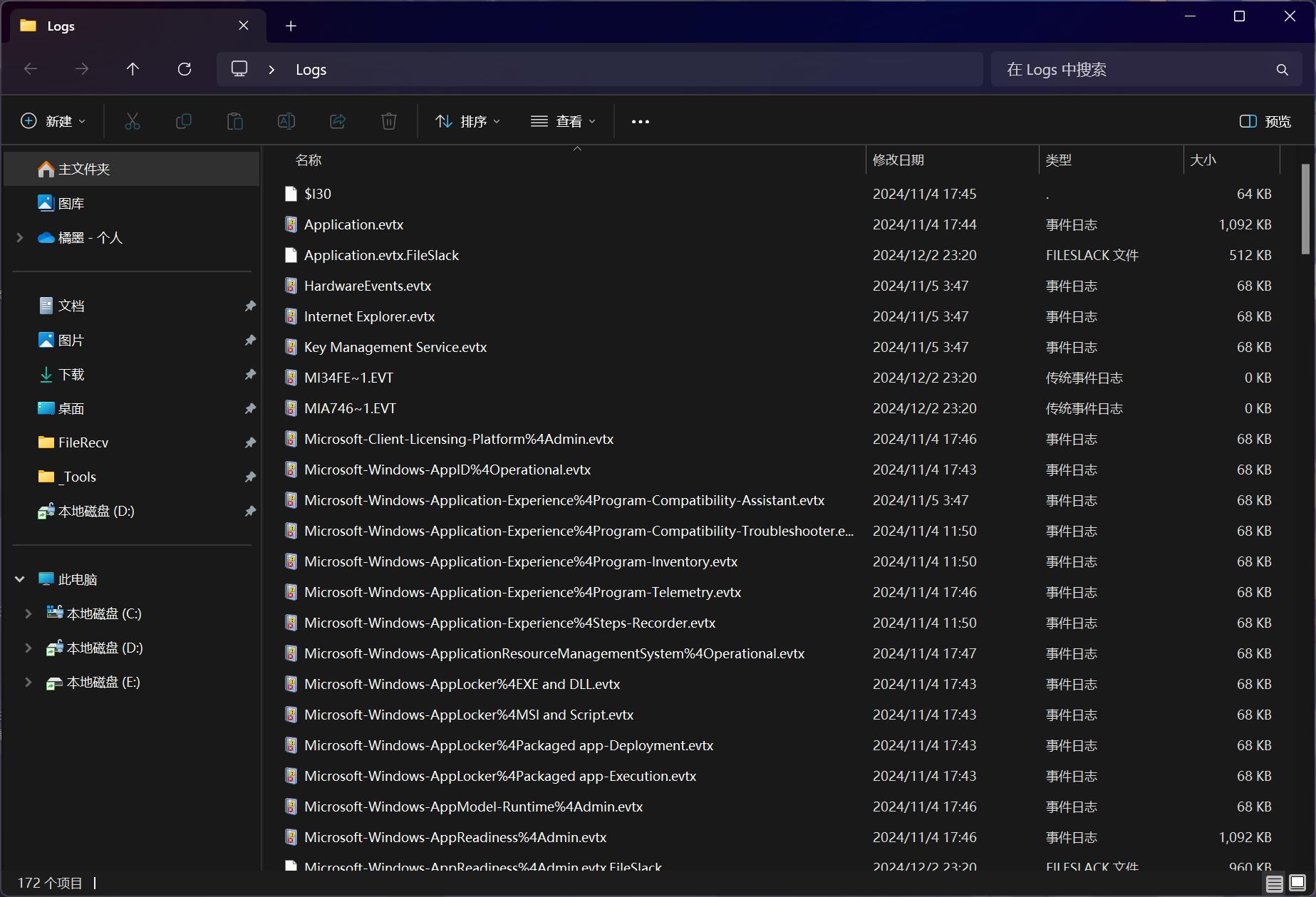Sort by 修改日期 column header
Screen dimensions: 1316x897
953,160
